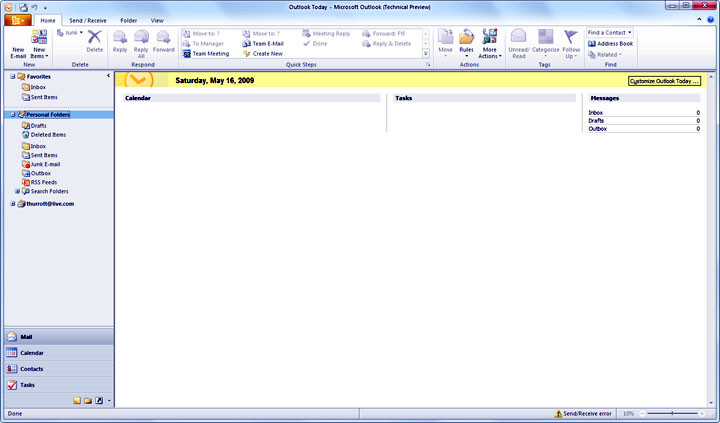Click the Send/Receive quick access icon

click(x=23, y=7)
